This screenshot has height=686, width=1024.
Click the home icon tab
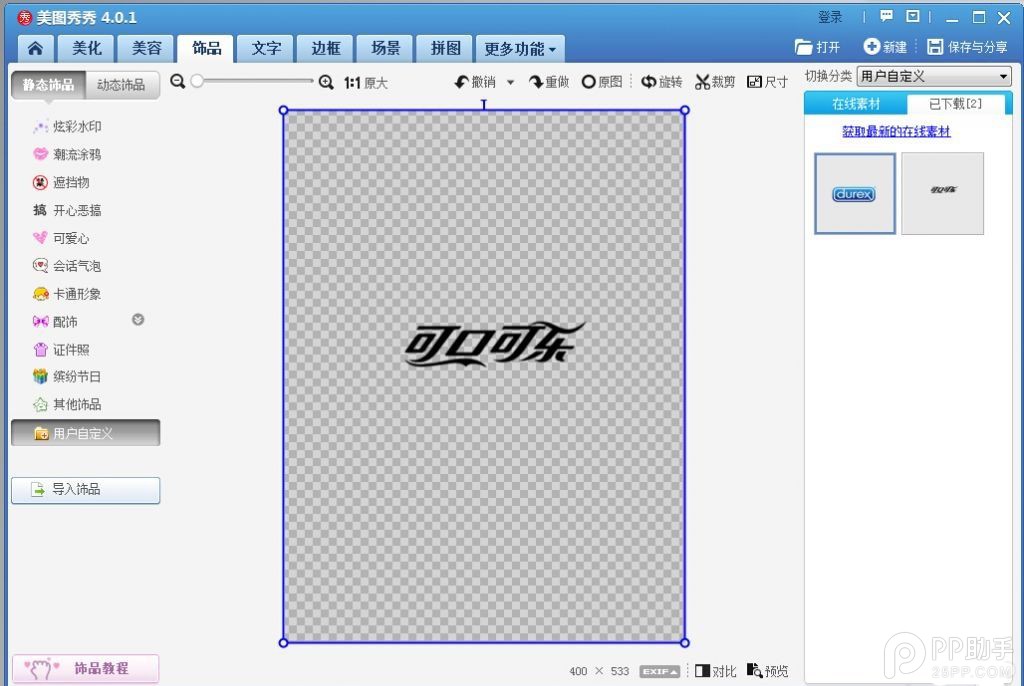pos(35,48)
